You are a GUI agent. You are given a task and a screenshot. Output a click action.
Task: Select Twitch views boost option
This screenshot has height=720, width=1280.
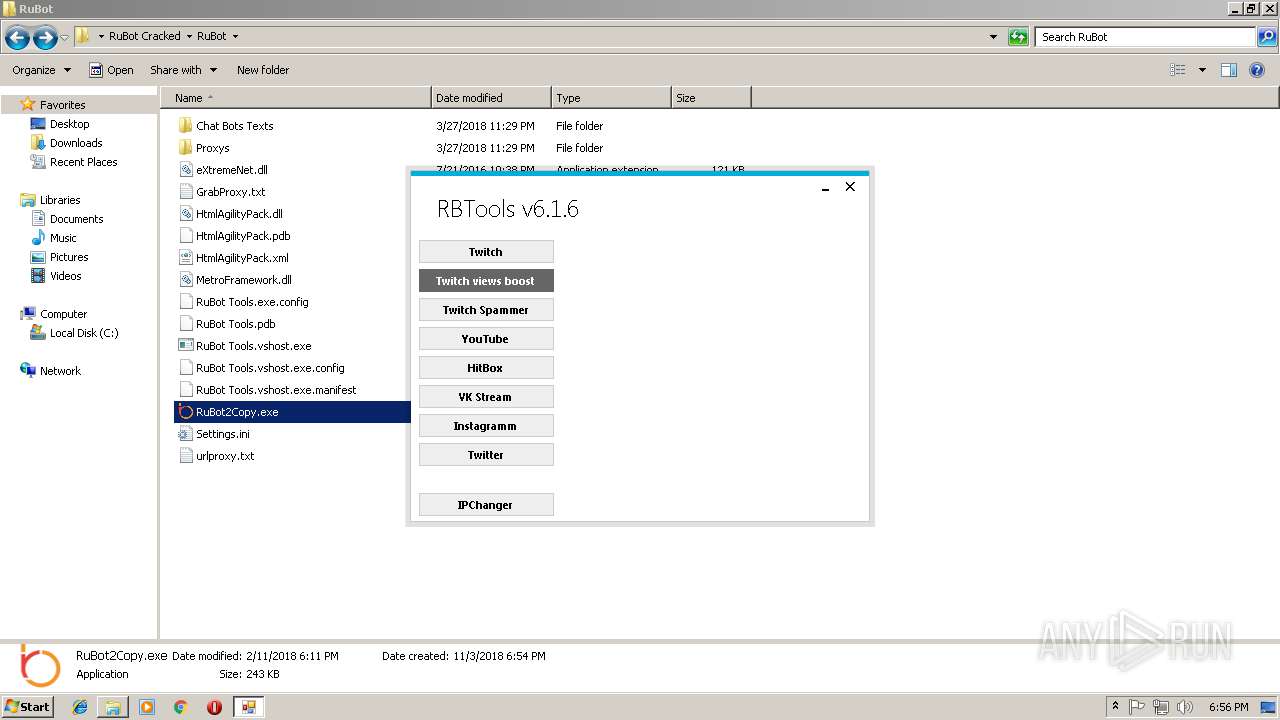point(486,281)
